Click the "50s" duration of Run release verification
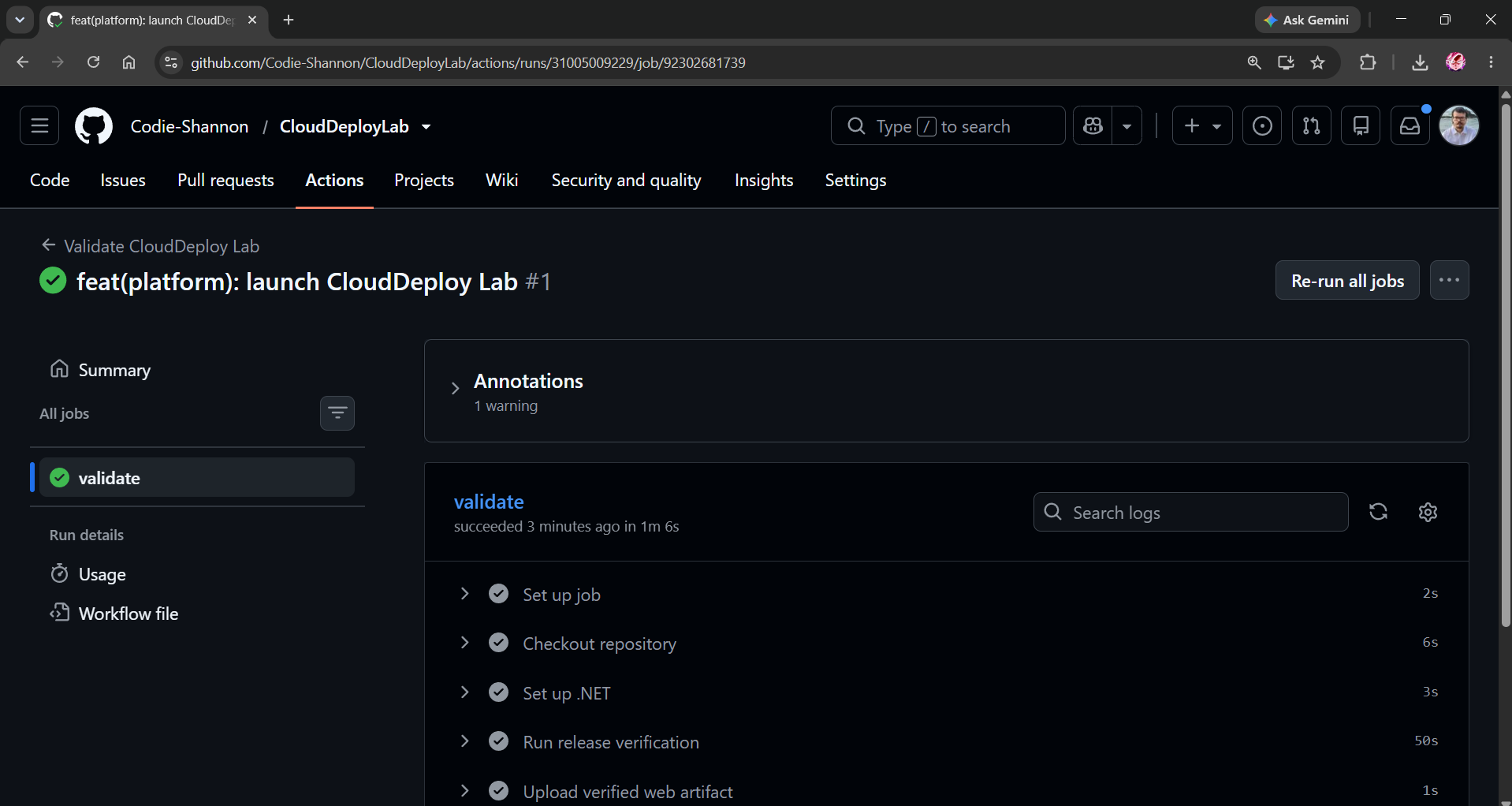1512x806 pixels. (x=1426, y=741)
